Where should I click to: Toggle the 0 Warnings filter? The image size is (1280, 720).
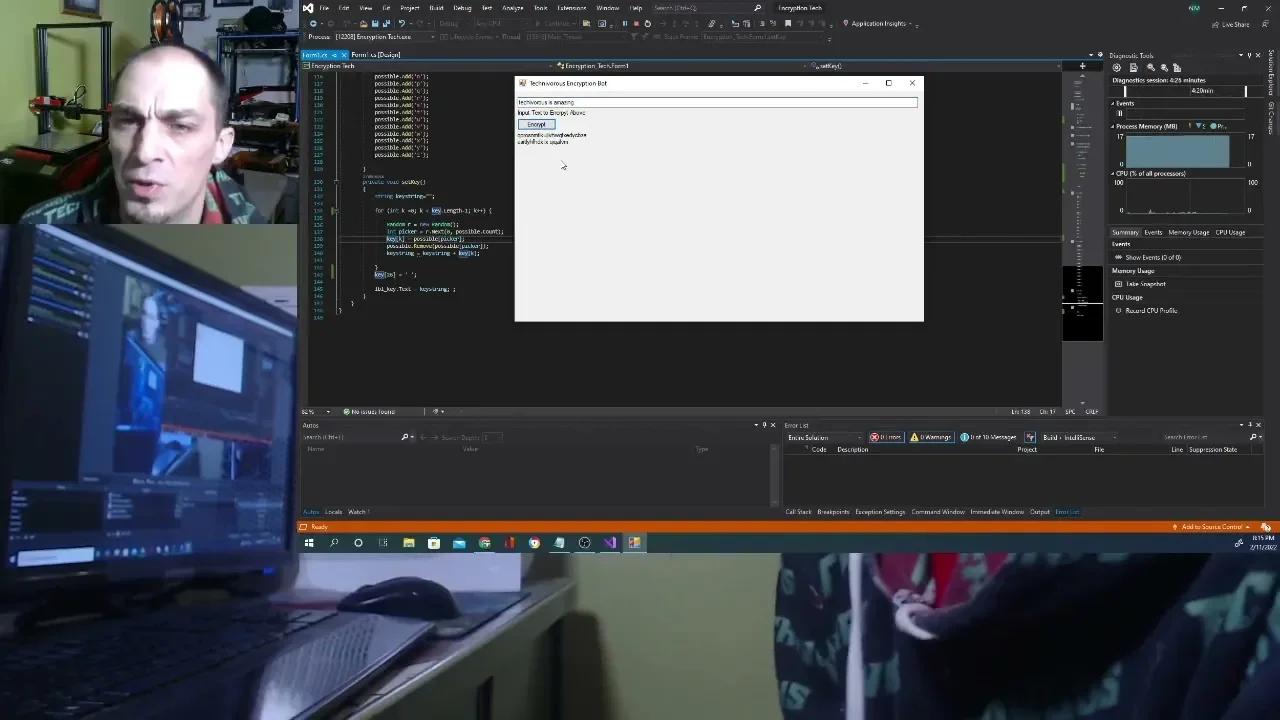(x=931, y=437)
